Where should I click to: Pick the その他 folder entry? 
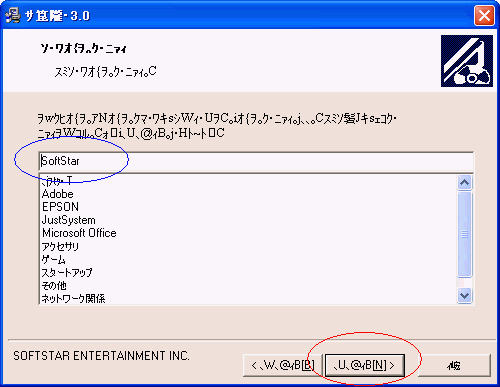pos(54,286)
